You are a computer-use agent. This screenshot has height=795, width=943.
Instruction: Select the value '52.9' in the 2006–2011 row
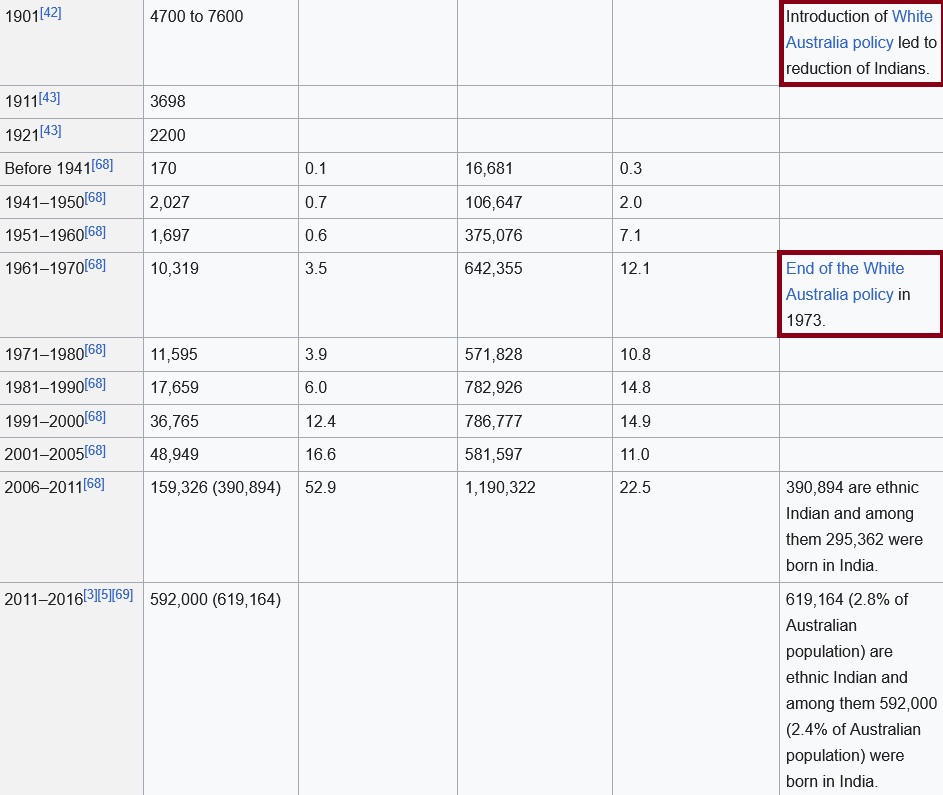[x=320, y=487]
